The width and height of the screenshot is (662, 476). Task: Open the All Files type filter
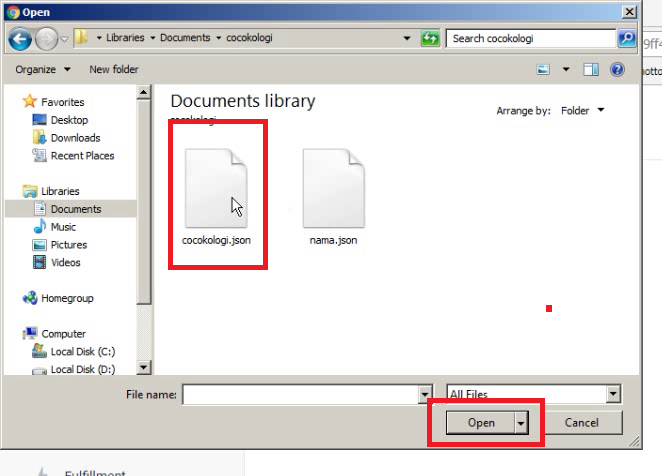tap(534, 394)
